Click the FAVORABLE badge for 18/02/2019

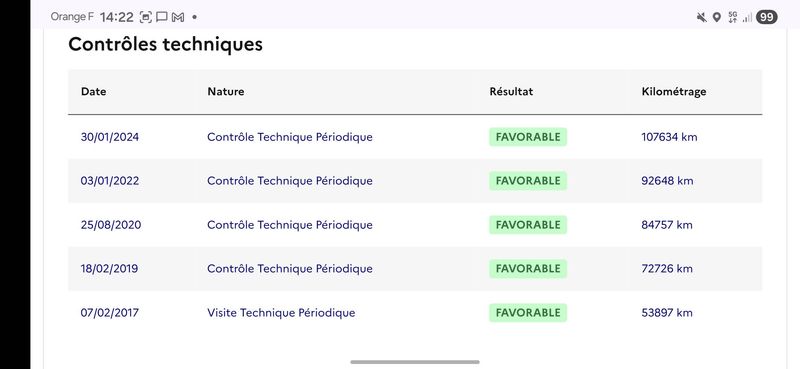click(x=528, y=269)
